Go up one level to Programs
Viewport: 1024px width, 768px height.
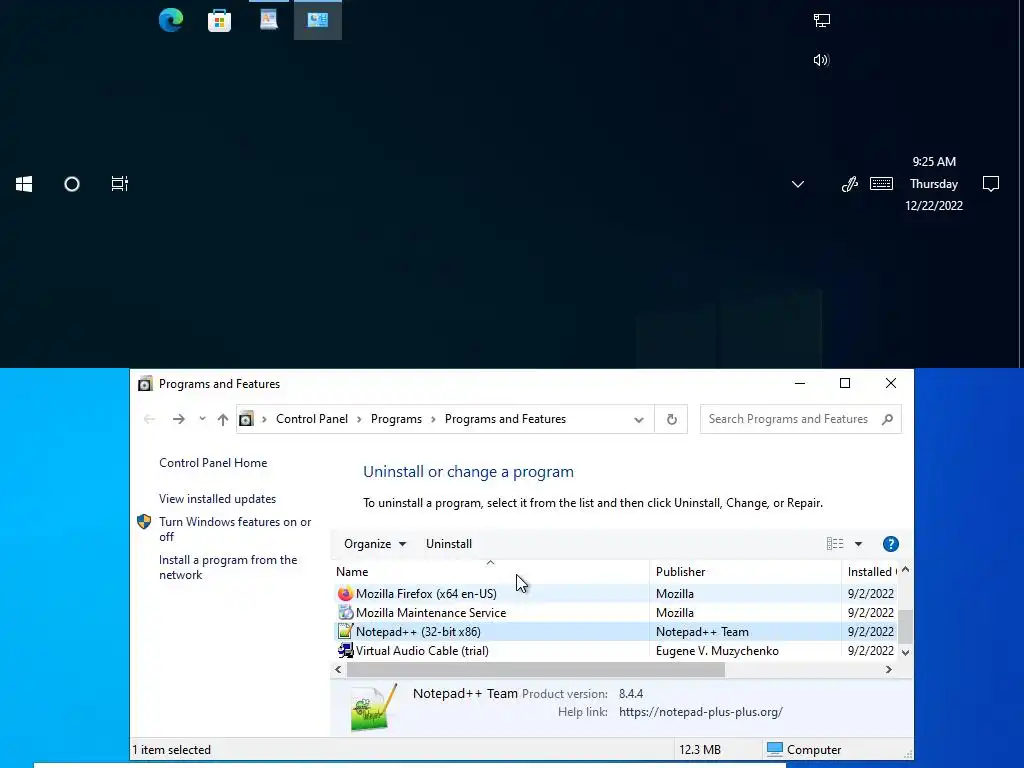tap(223, 419)
